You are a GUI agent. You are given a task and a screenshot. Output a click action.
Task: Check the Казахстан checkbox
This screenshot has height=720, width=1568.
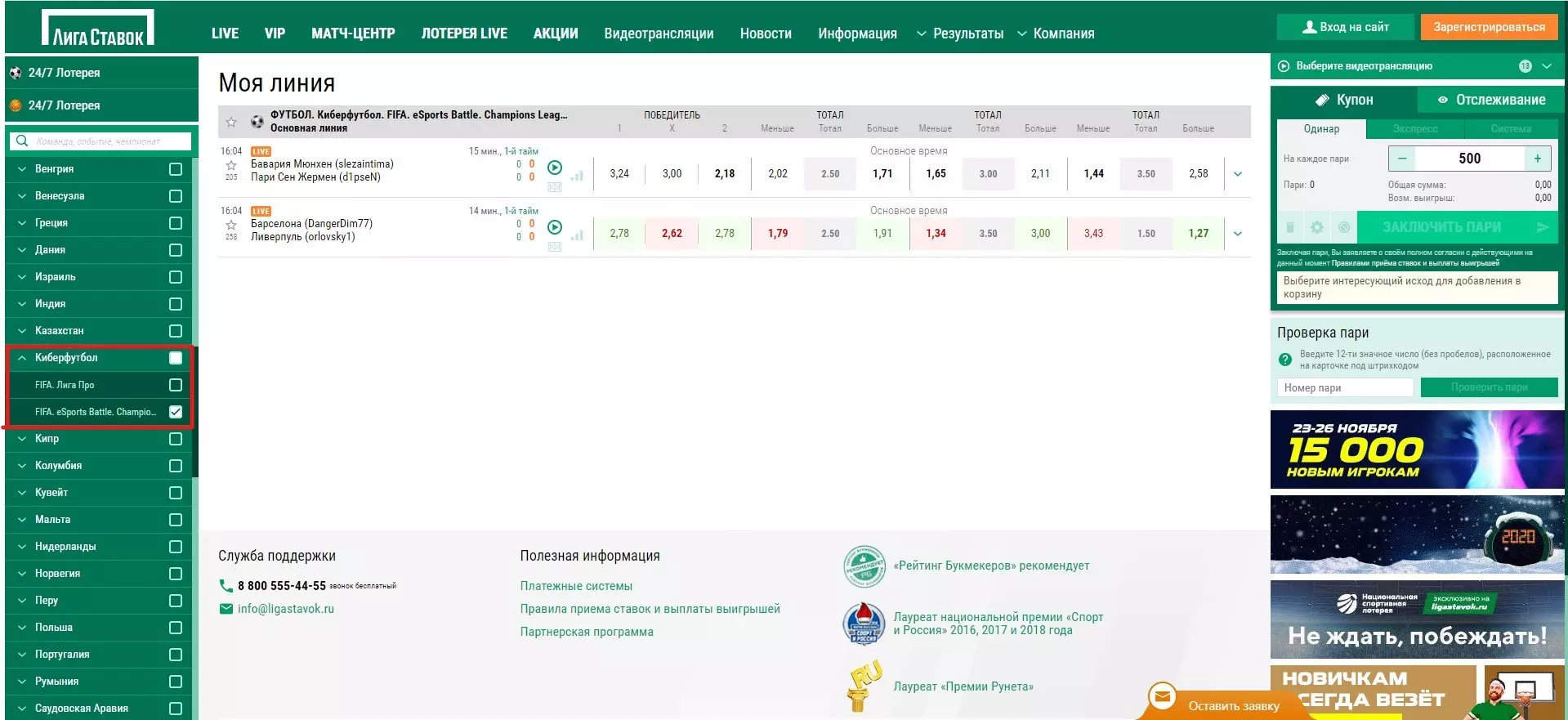[x=175, y=331]
